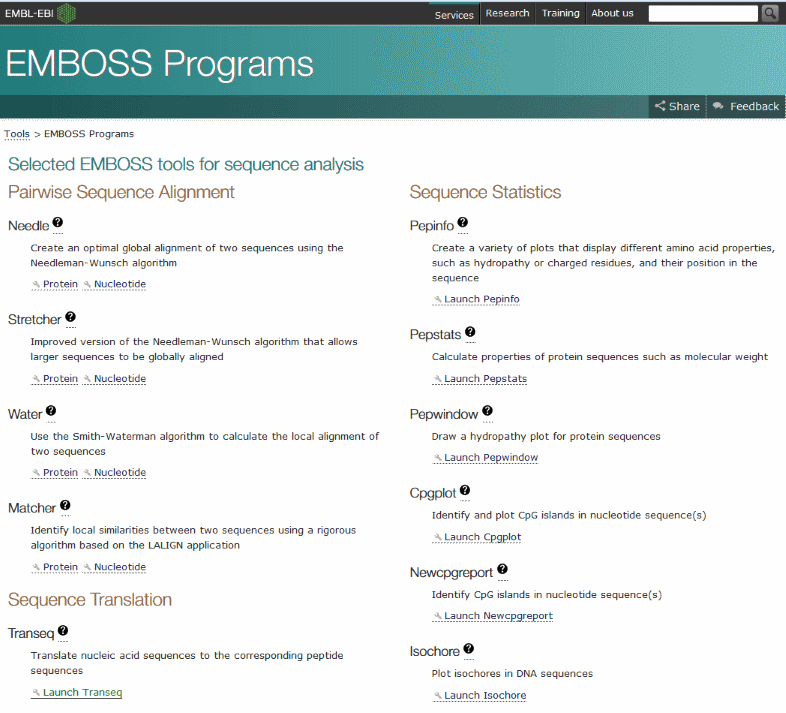Open help icon beside Pepinfo
This screenshot has width=786, height=713.
point(462,224)
